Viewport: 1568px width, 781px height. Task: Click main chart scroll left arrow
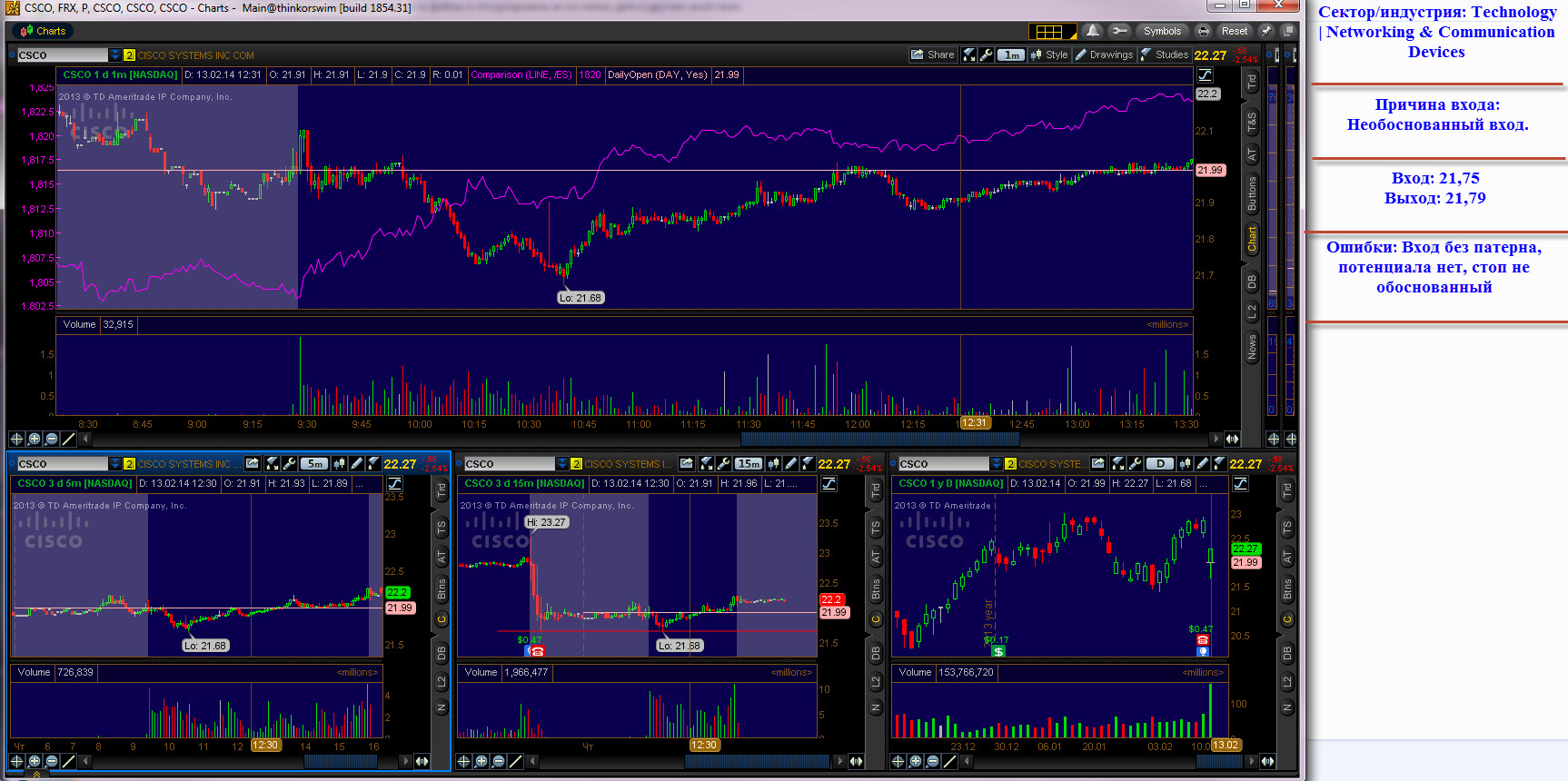85,439
